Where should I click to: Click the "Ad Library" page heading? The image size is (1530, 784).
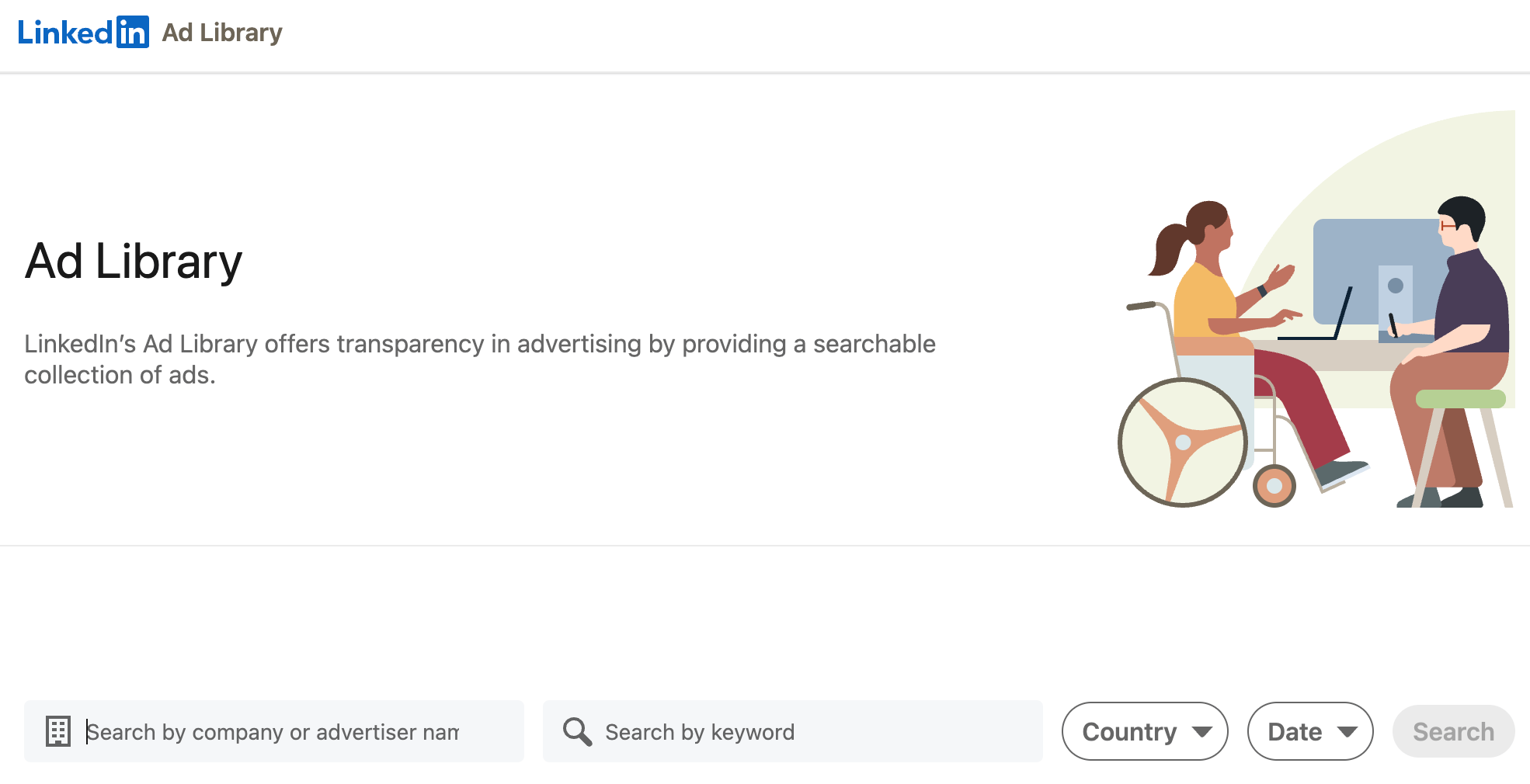click(x=133, y=262)
